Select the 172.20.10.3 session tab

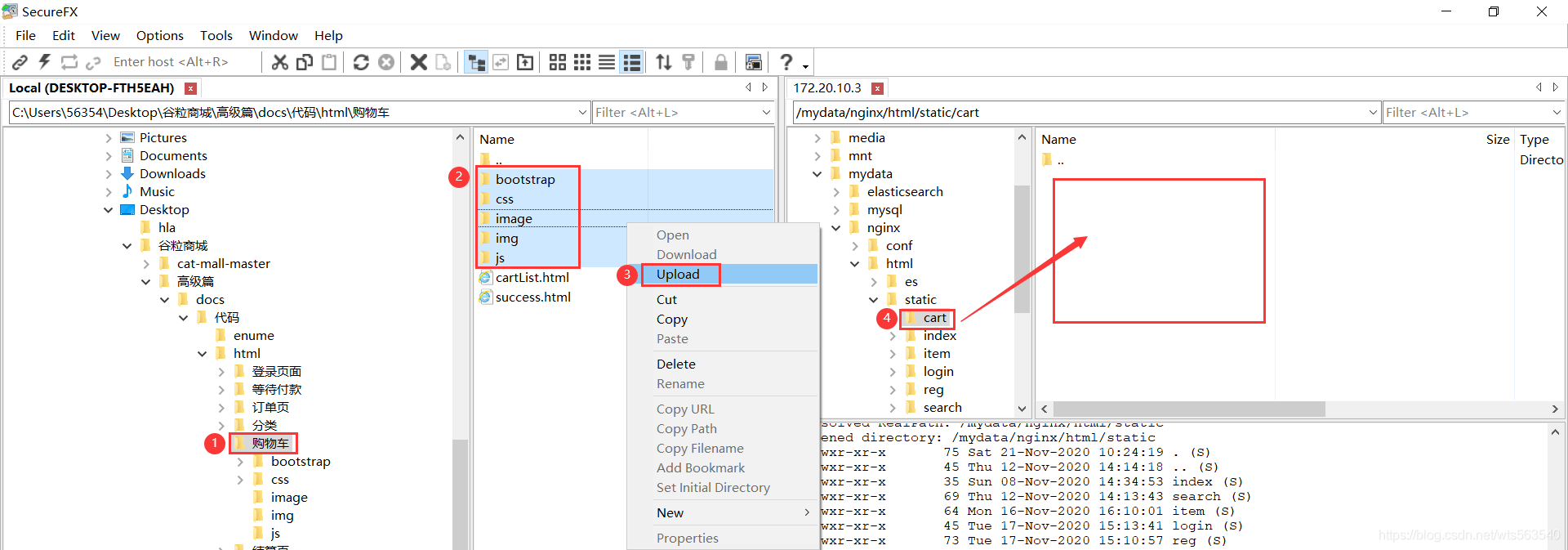(827, 88)
